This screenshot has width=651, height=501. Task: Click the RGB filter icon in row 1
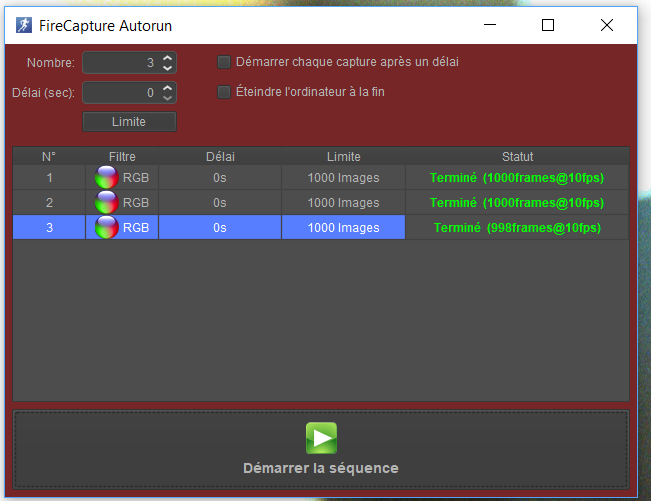[107, 178]
